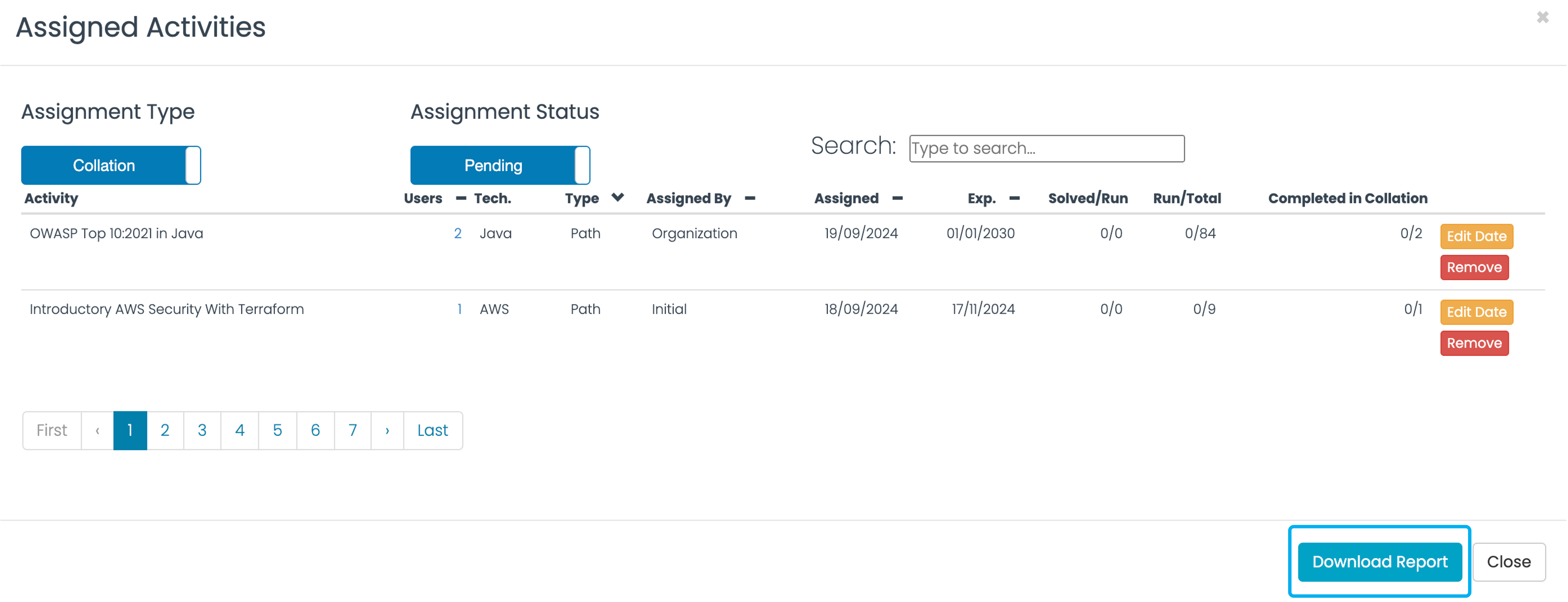Click the 01/01/2030 expiry date cell

coord(981,233)
